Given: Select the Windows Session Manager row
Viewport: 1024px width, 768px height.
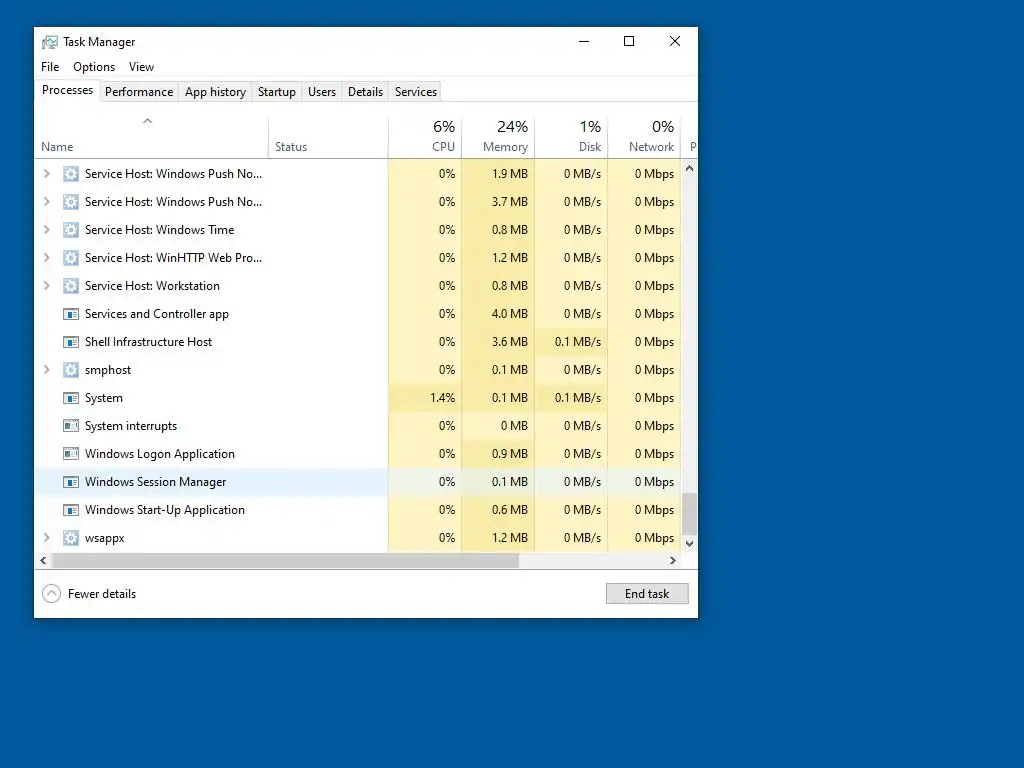Looking at the screenshot, I should (x=358, y=482).
